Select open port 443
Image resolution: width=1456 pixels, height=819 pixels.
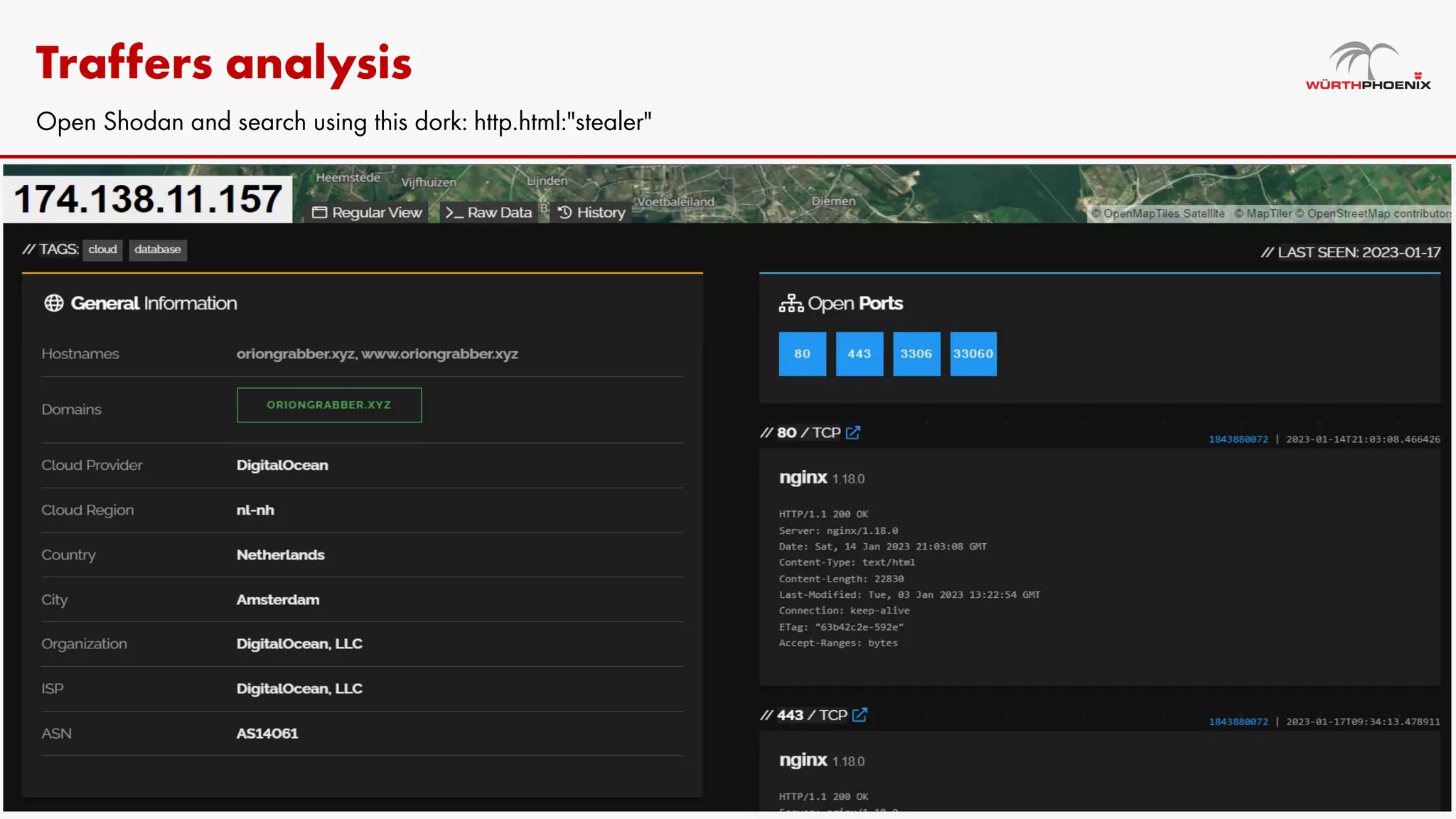coord(859,354)
